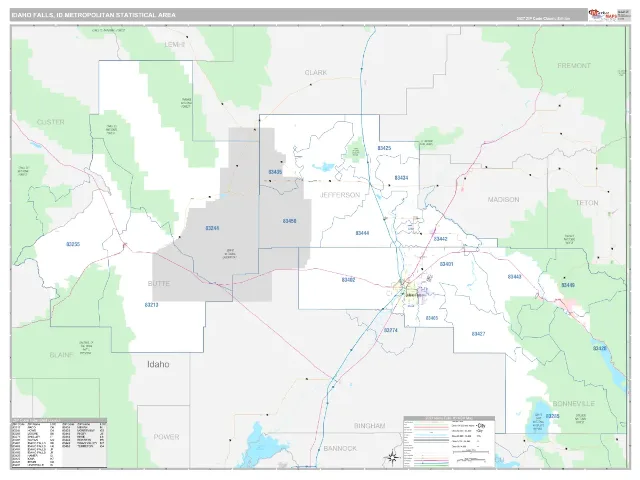
Task: Click the Idaho state label
Action: (x=158, y=364)
